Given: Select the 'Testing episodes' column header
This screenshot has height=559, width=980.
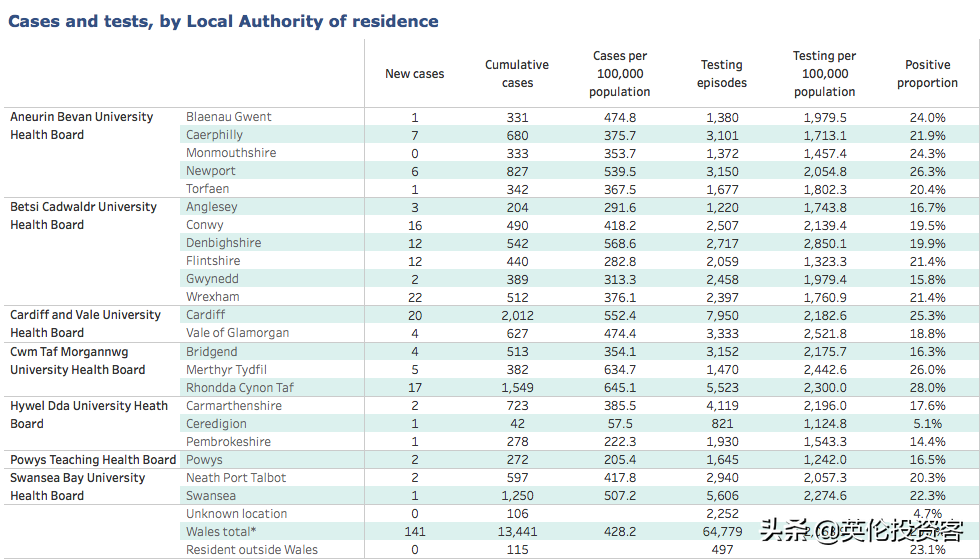Looking at the screenshot, I should (722, 74).
